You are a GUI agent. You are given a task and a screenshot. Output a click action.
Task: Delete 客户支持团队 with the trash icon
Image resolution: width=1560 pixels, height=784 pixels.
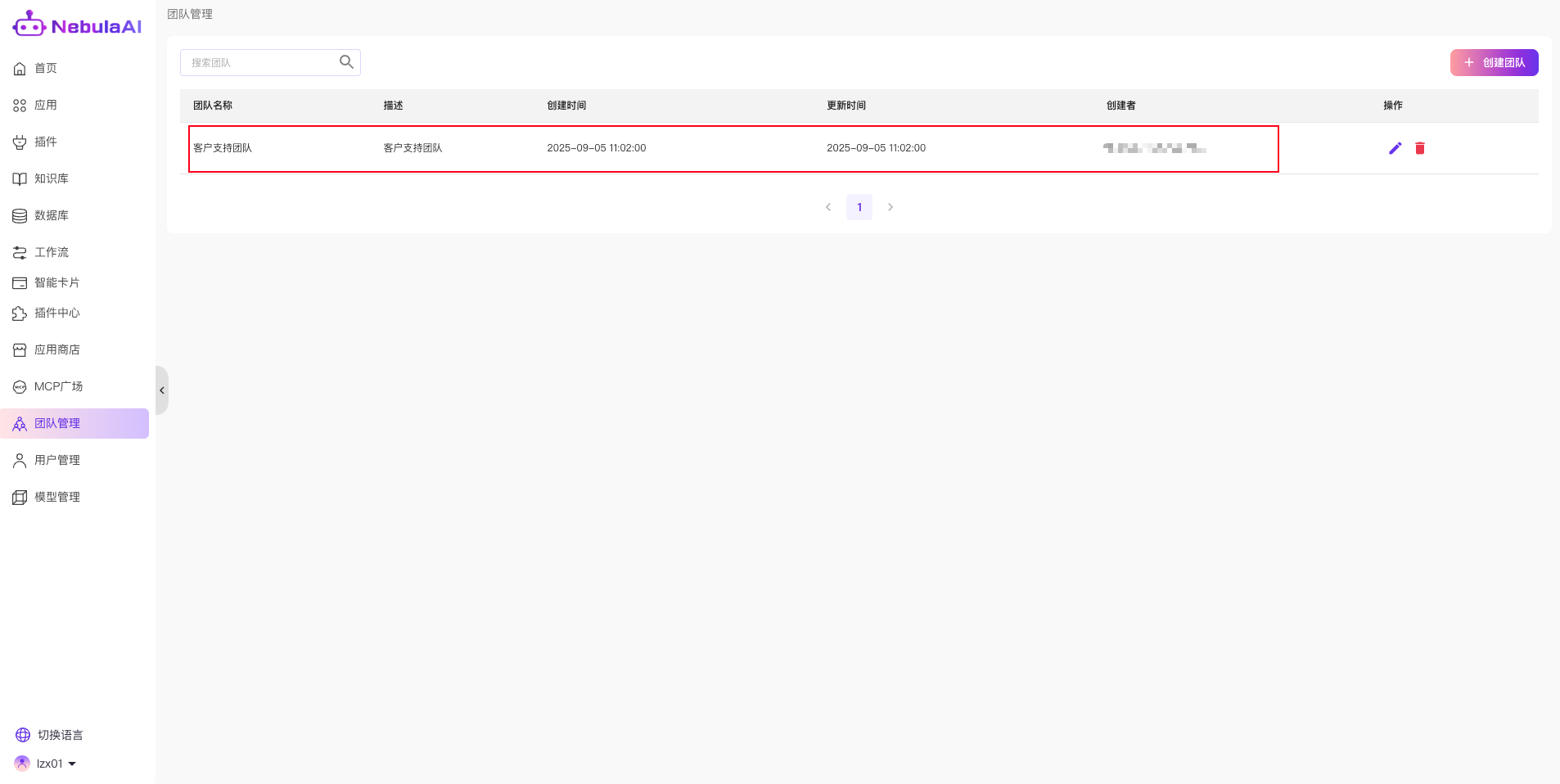(x=1420, y=148)
